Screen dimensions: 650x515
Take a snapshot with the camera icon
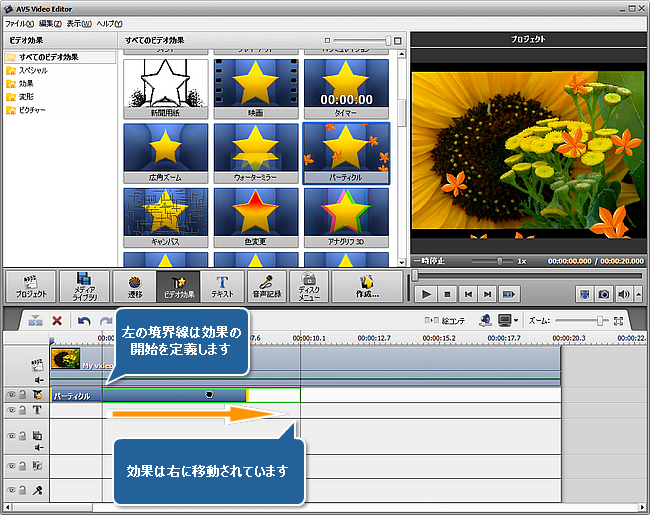[x=603, y=294]
